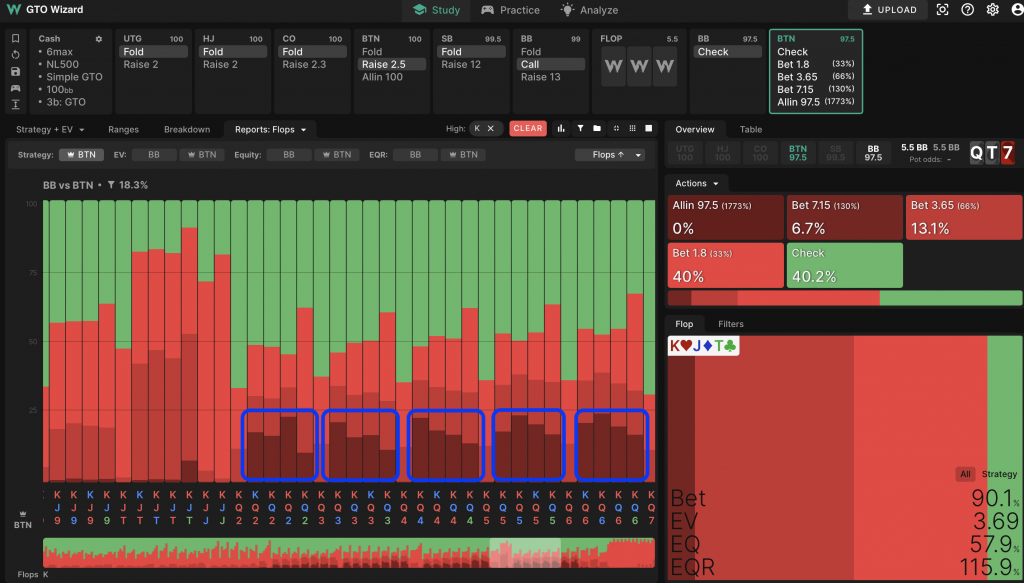Open the Actions dropdown
This screenshot has height=583, width=1024.
click(697, 183)
